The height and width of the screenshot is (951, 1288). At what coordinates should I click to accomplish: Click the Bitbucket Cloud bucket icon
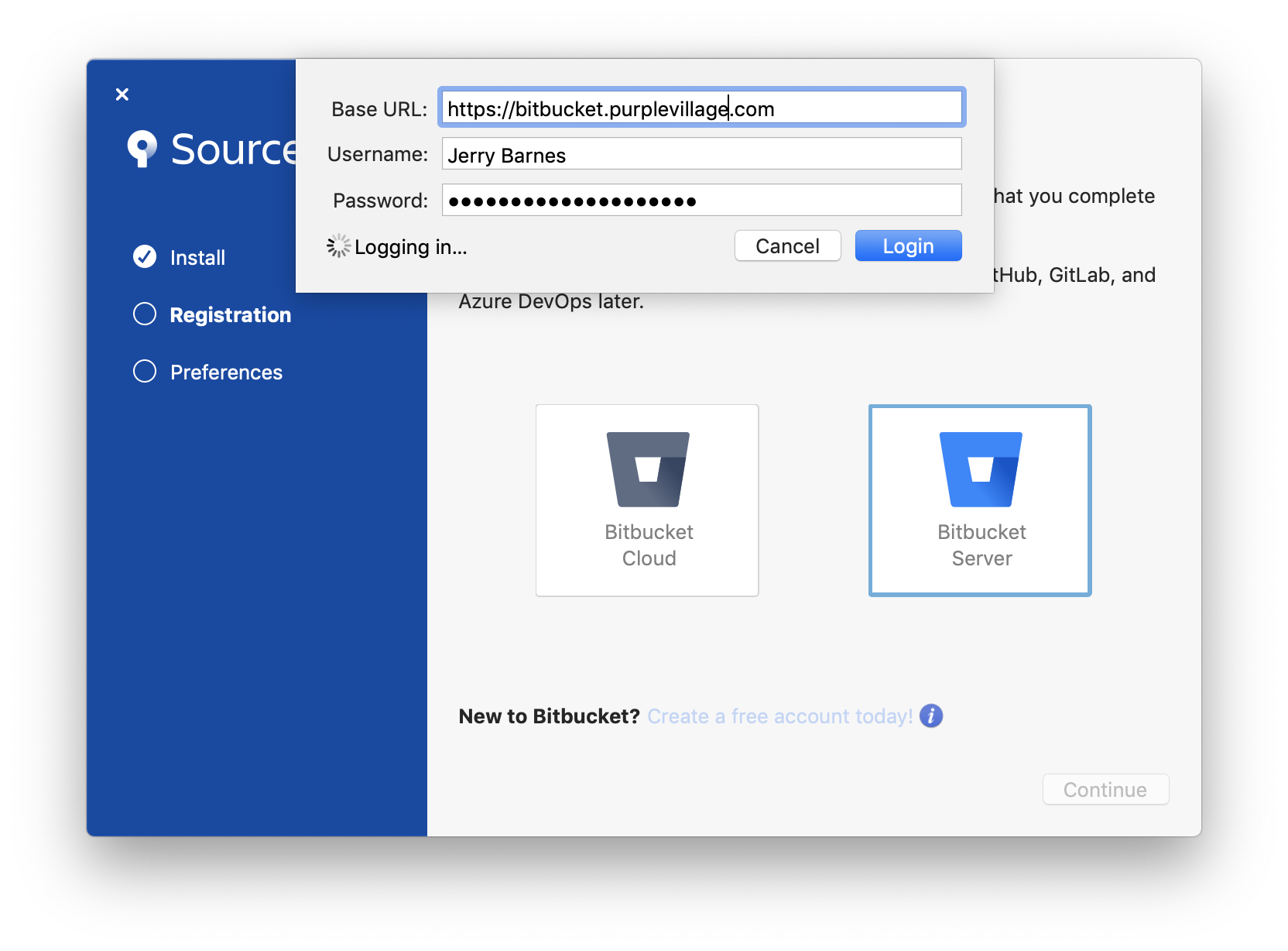point(648,469)
